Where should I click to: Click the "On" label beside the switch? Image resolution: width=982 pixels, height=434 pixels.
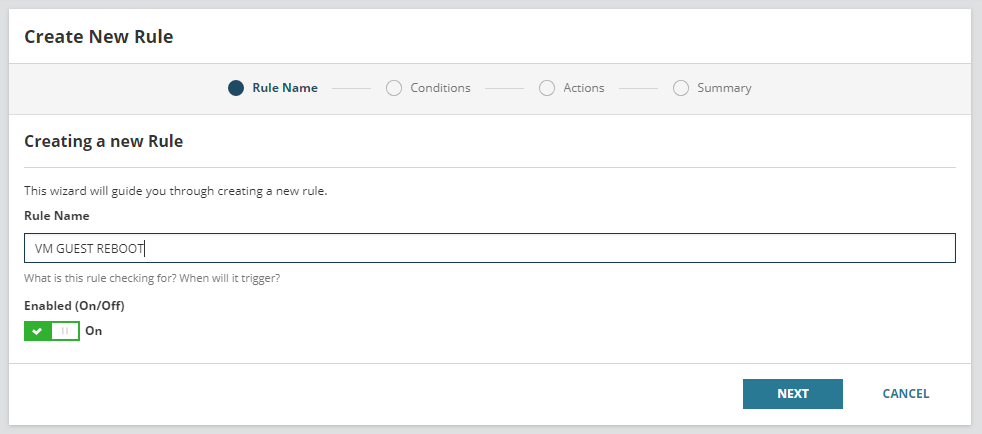pyautogui.click(x=94, y=331)
